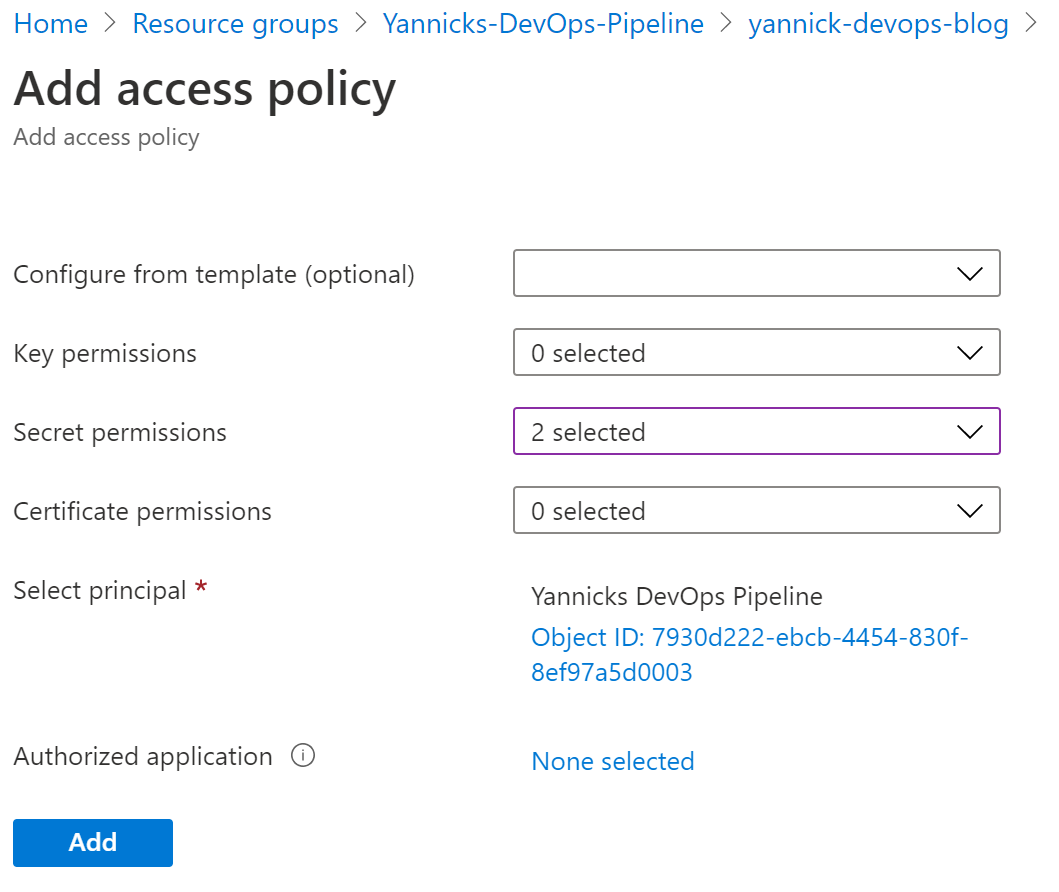The image size is (1059, 892).
Task: Go to Home in the breadcrumb
Action: [51, 24]
